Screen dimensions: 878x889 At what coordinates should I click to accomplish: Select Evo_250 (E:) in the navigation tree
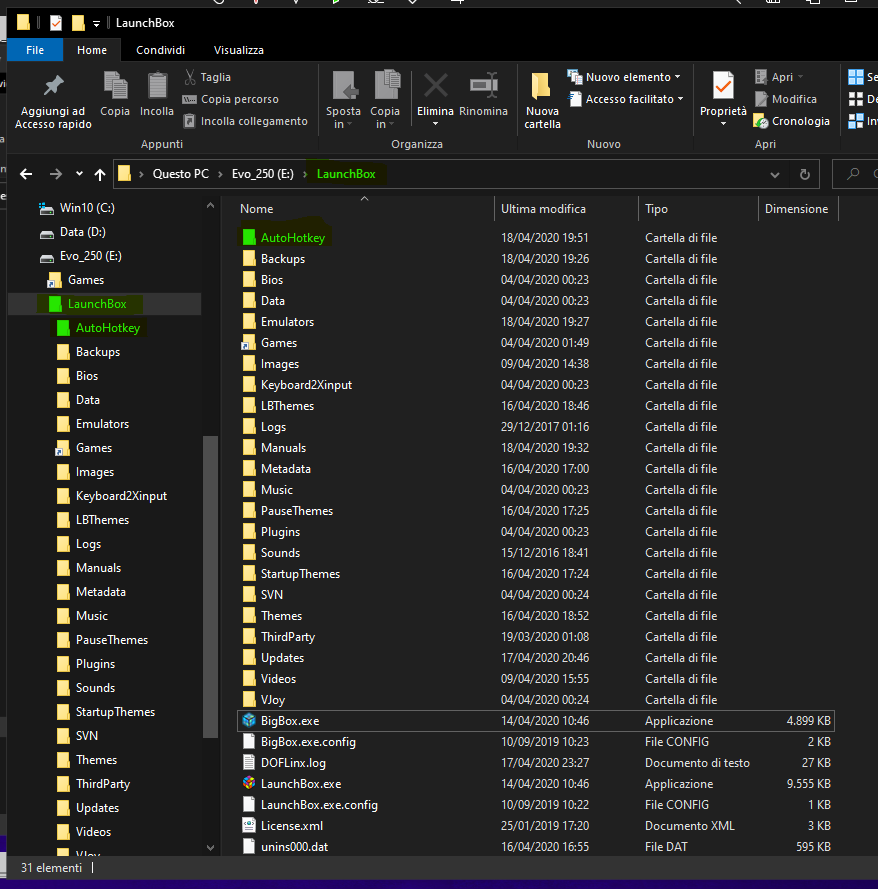coord(90,256)
